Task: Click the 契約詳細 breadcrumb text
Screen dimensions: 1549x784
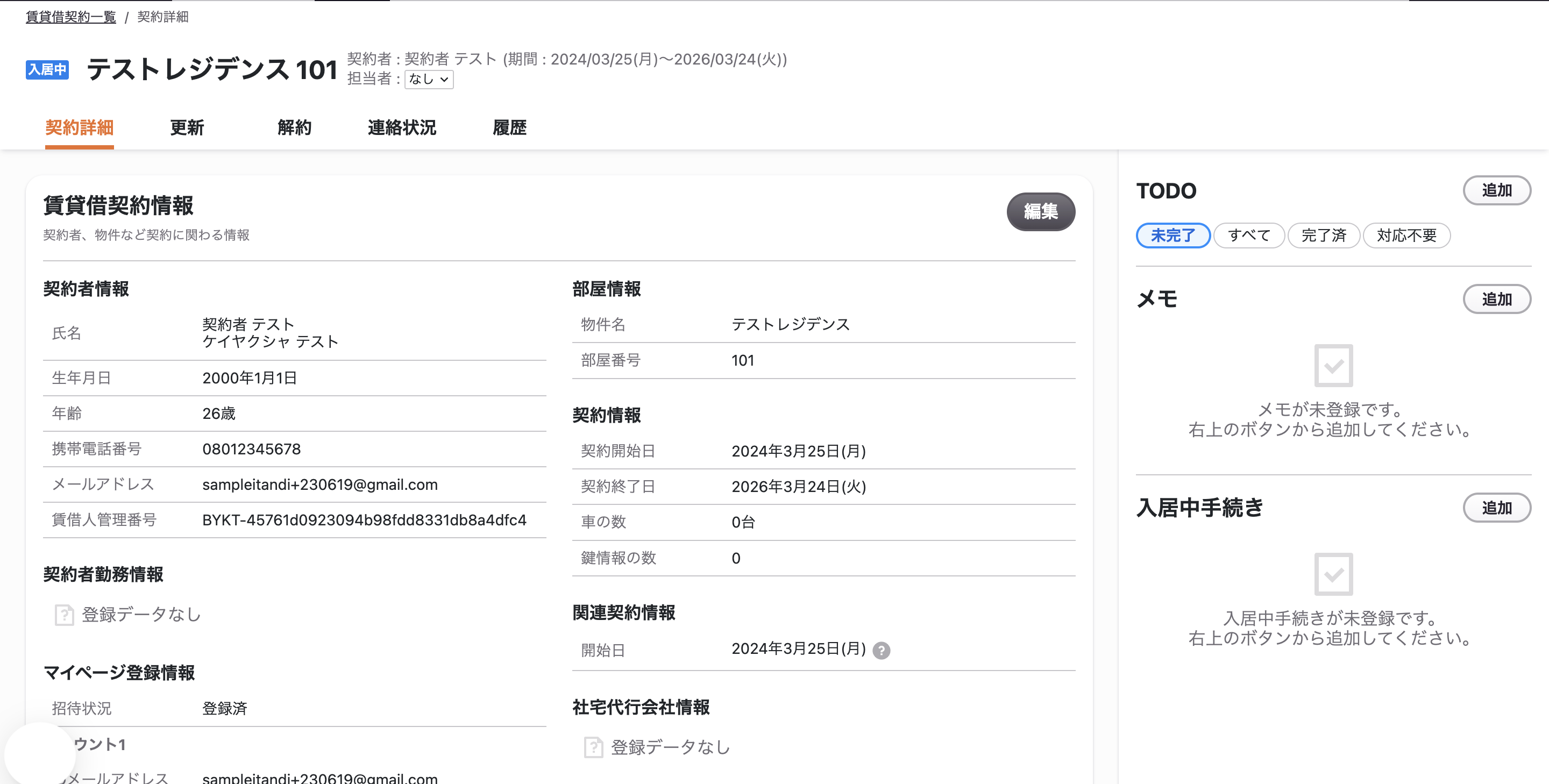Action: click(x=162, y=17)
